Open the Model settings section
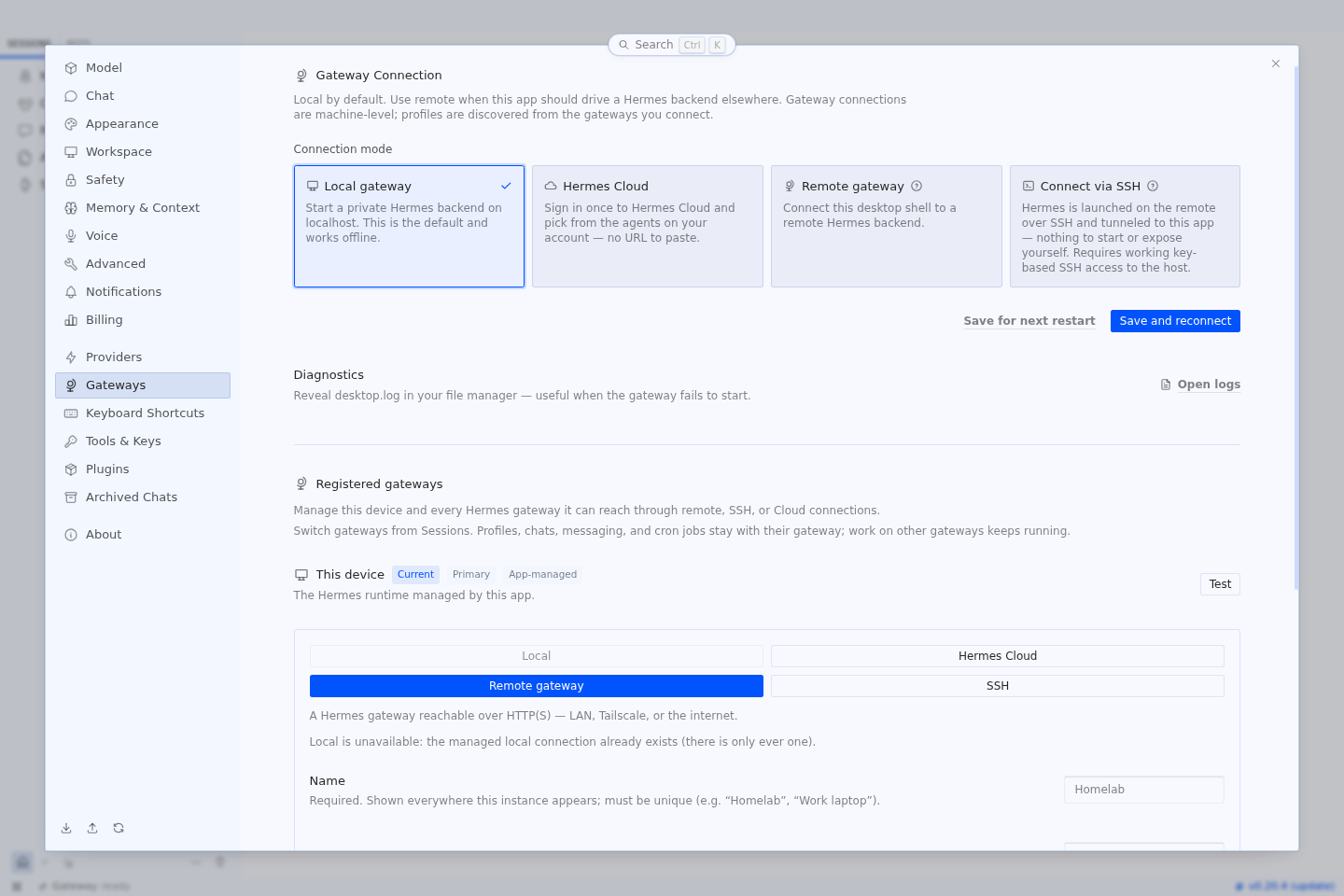Viewport: 1344px width, 896px height. [142, 68]
